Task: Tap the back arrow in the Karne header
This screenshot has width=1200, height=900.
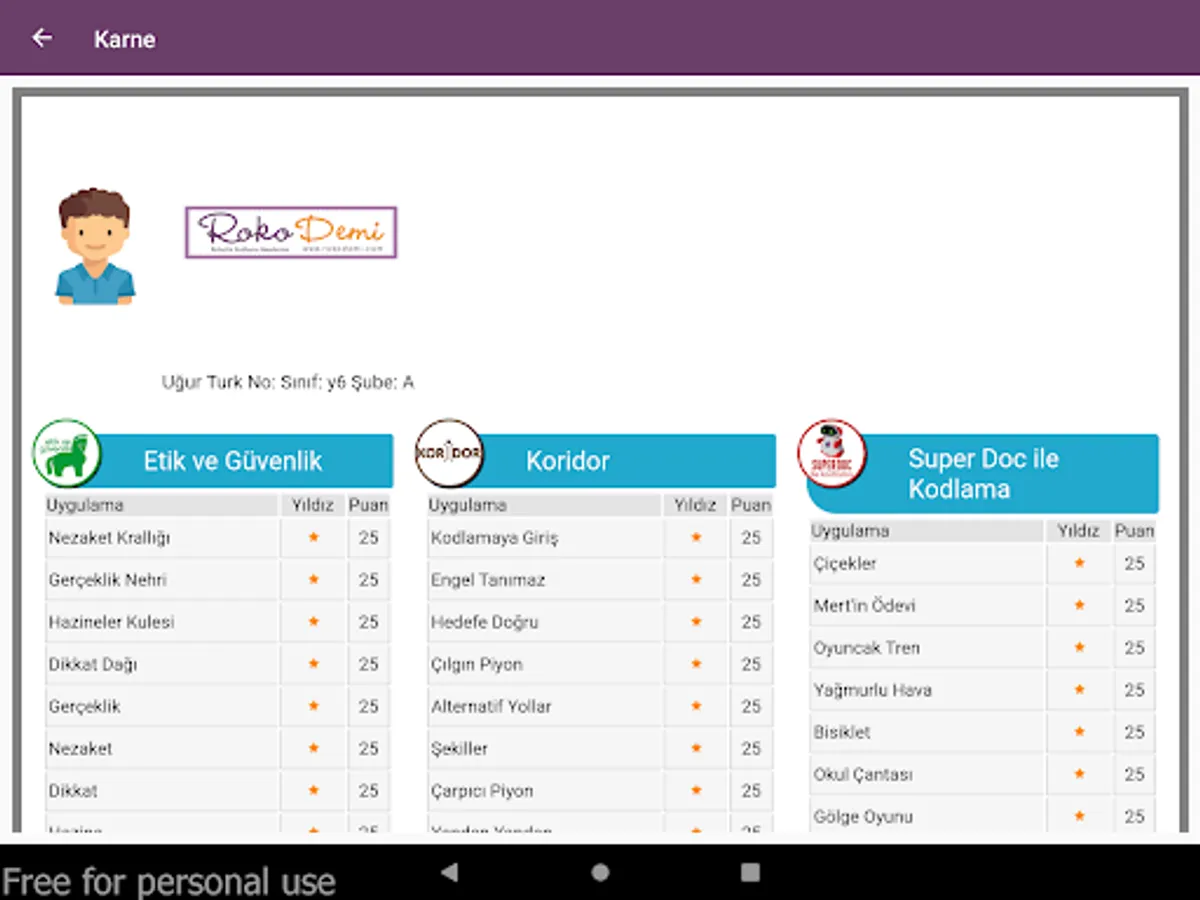Action: [x=41, y=37]
